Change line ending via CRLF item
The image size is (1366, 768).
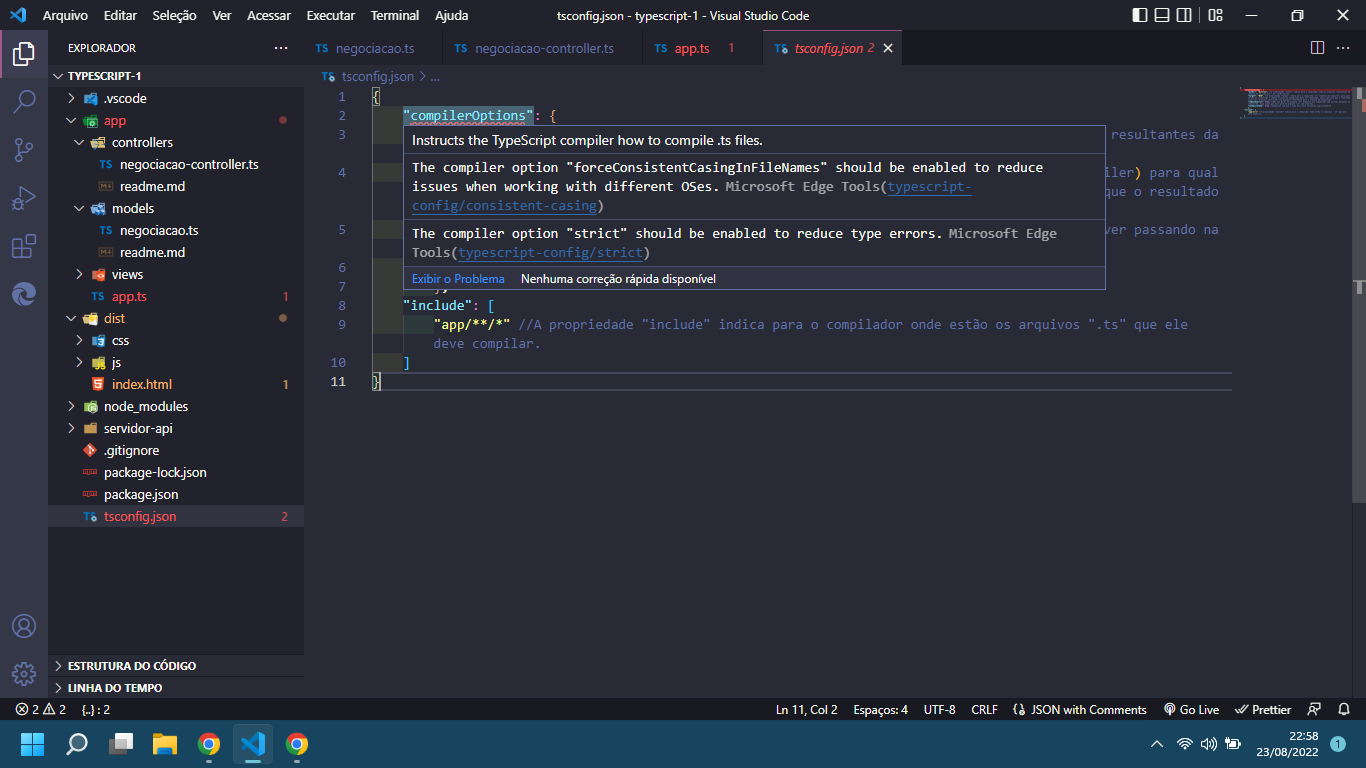coord(984,709)
